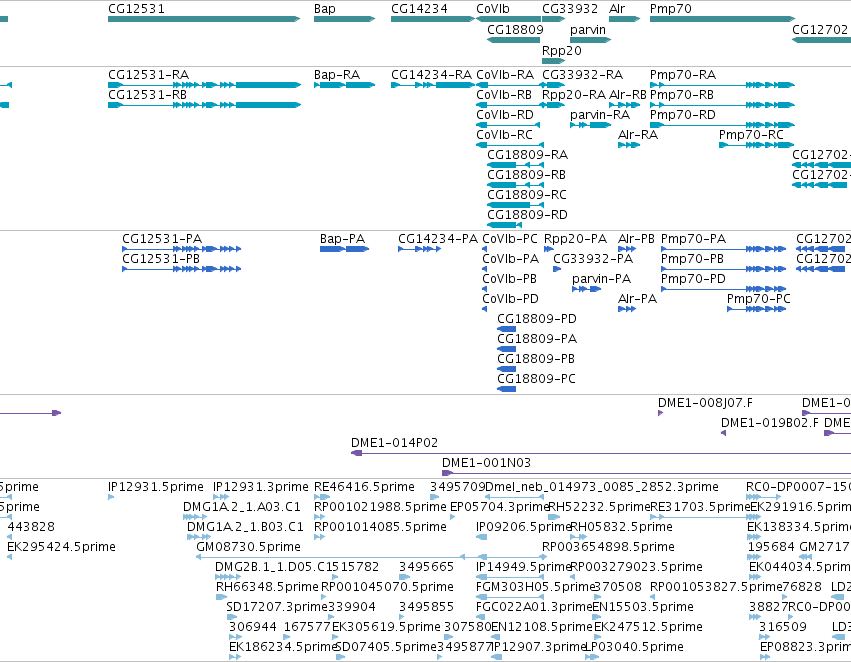Screen dimensions: 851x662
Task: Select transcript CG12531-RA
Action: pyautogui.click(x=204, y=85)
